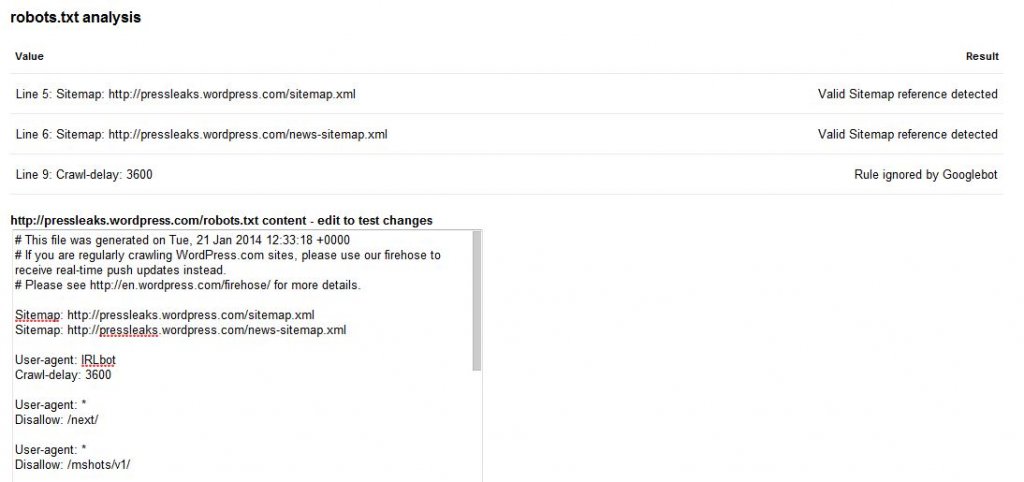Click the Value column header

pyautogui.click(x=30, y=56)
